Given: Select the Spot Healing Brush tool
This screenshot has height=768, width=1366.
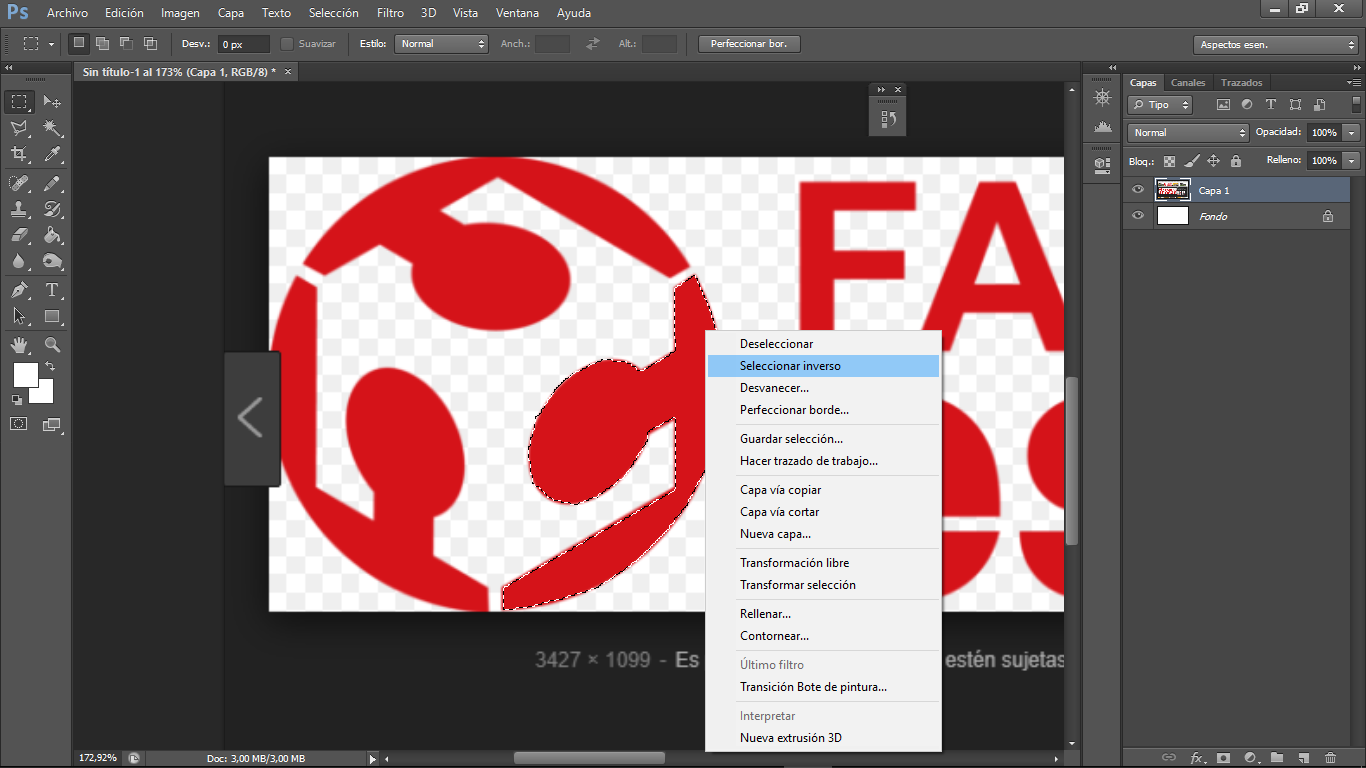Looking at the screenshot, I should pos(19,183).
